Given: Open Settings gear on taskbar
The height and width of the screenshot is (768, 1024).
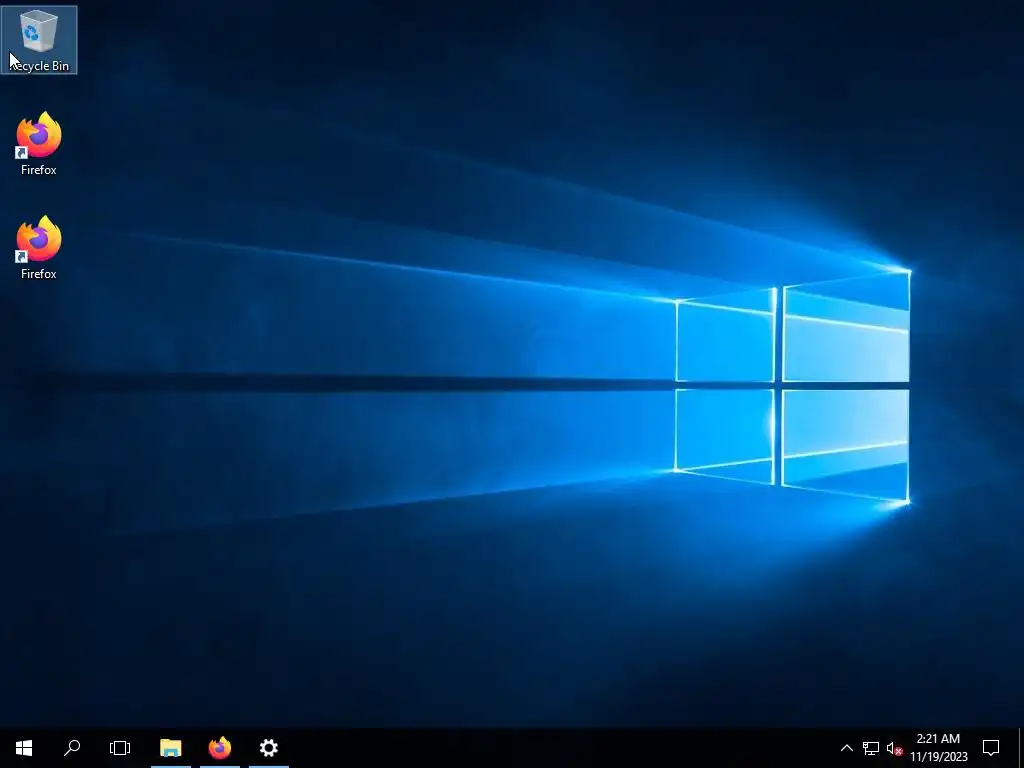Looking at the screenshot, I should click(x=269, y=748).
